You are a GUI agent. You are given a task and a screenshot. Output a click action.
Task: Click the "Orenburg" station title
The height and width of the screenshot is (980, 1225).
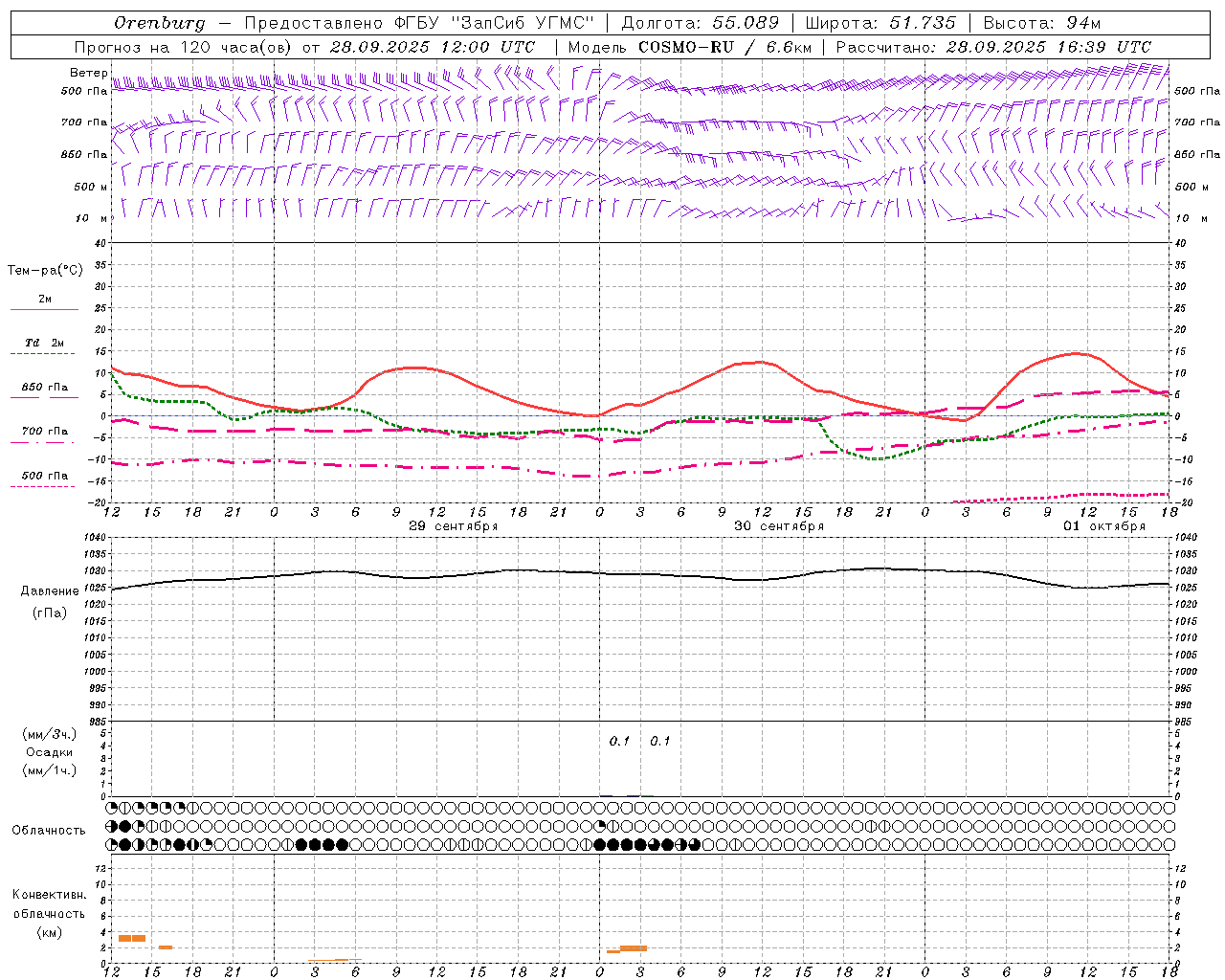pyautogui.click(x=159, y=23)
